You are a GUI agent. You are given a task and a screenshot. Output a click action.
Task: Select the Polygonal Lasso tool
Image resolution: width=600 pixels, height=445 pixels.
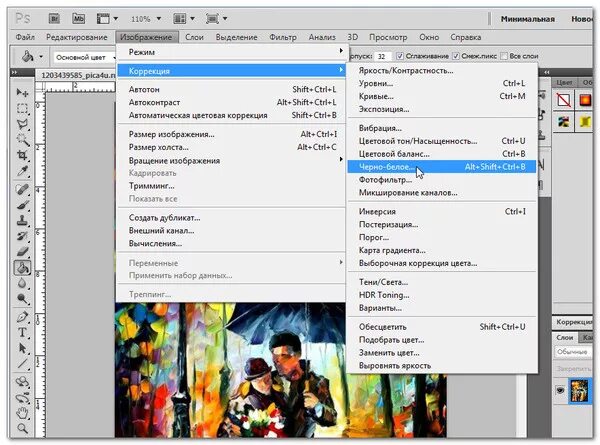click(x=22, y=124)
